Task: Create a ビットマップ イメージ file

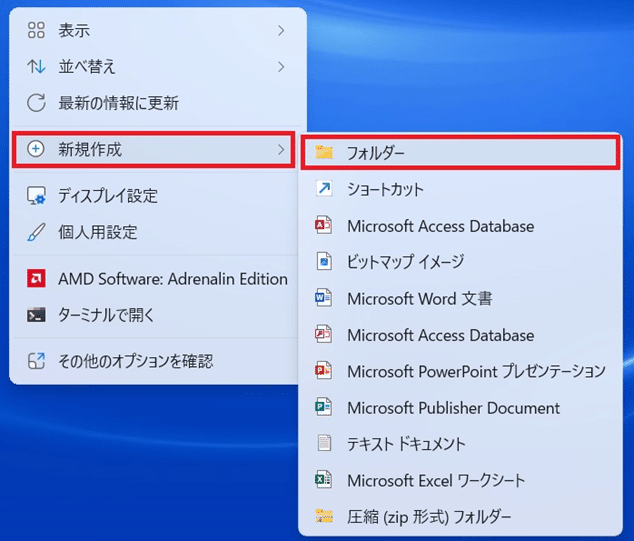Action: [x=460, y=262]
